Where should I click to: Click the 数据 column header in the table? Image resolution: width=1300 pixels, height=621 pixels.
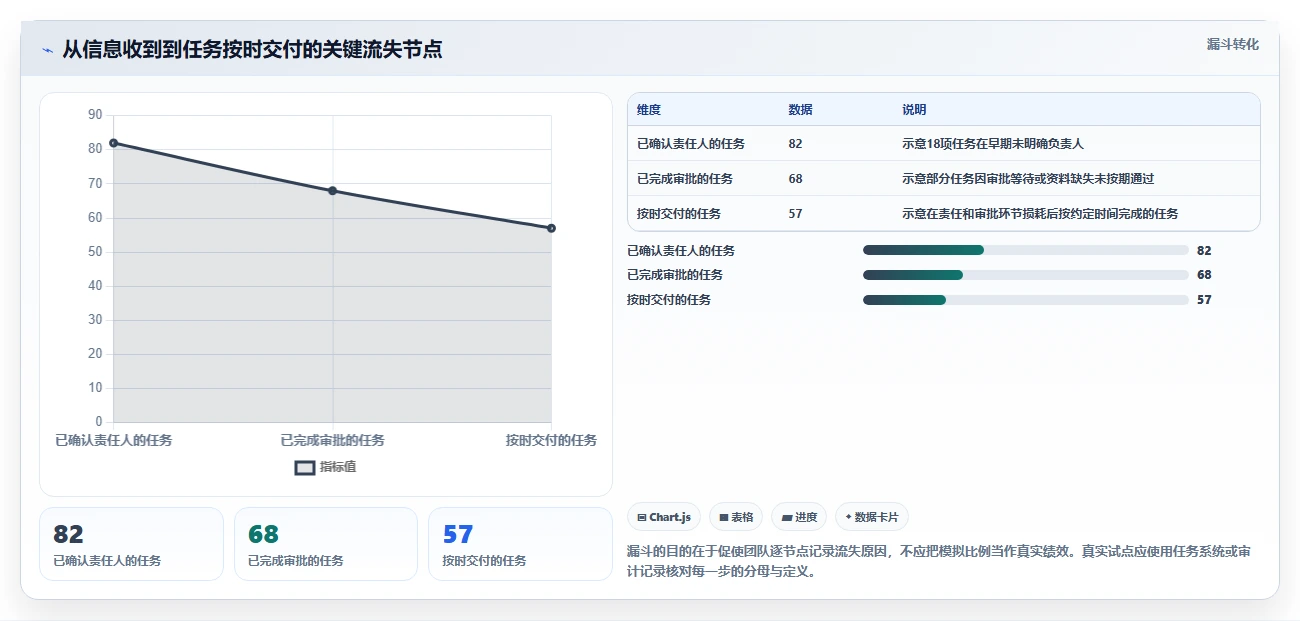[x=800, y=110]
